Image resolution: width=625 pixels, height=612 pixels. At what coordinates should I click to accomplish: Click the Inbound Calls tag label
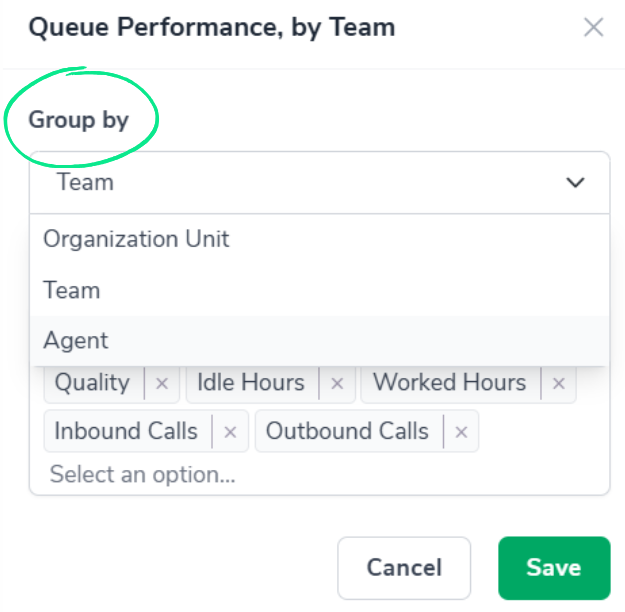(x=126, y=431)
